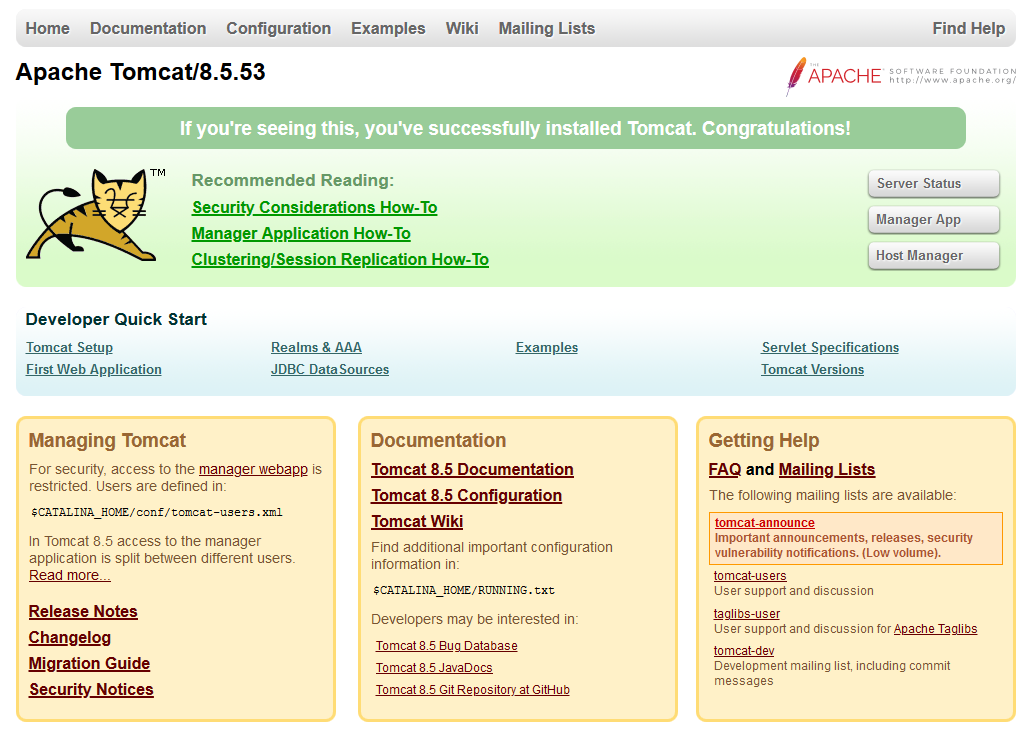Viewport: 1024px width, 743px height.
Task: Open Documentation in the top navigation
Action: (148, 29)
